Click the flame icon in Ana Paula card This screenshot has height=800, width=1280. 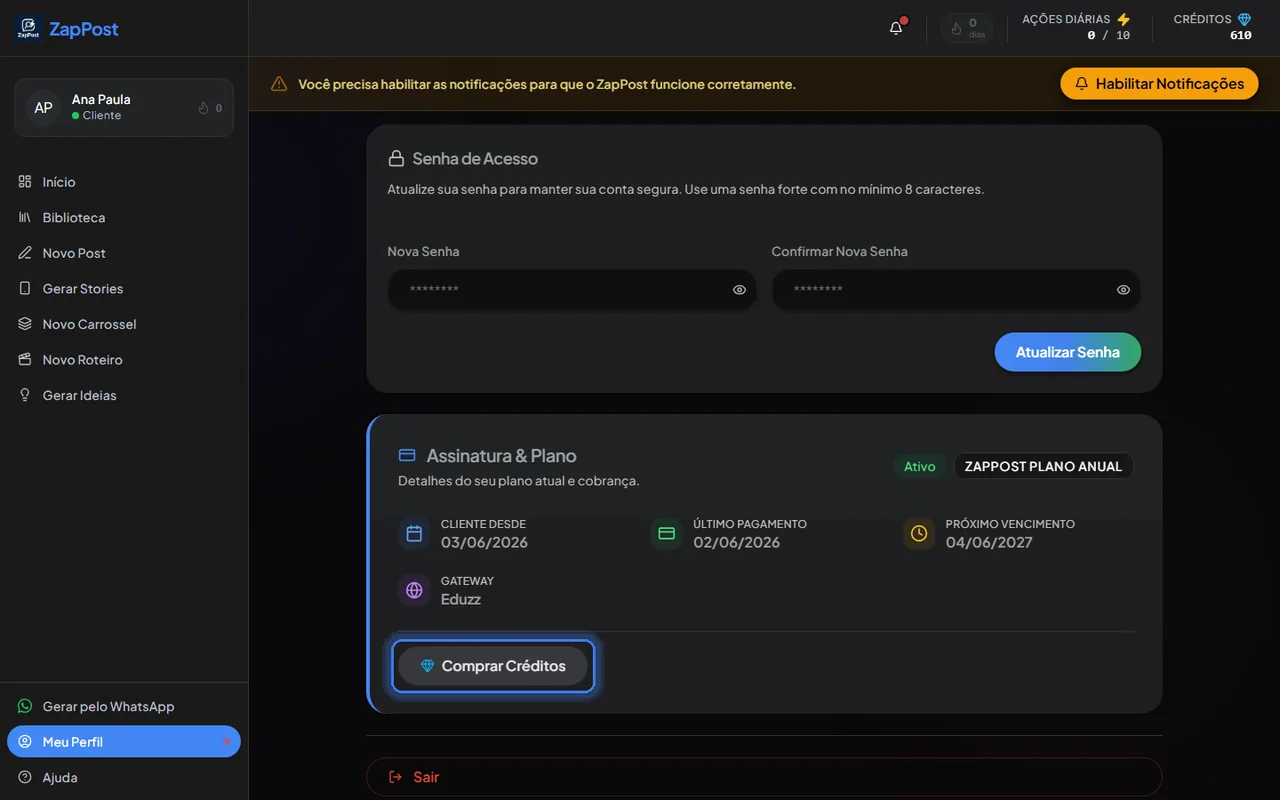(x=203, y=108)
